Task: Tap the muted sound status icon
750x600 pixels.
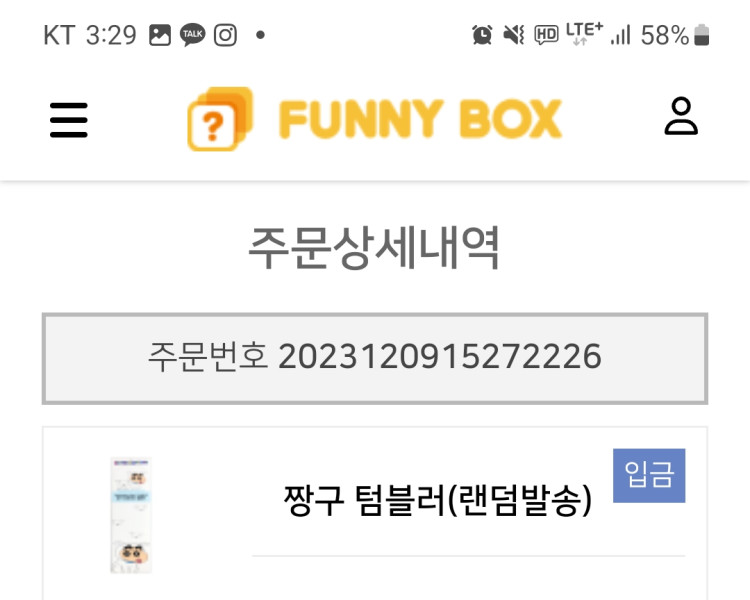Action: click(514, 35)
